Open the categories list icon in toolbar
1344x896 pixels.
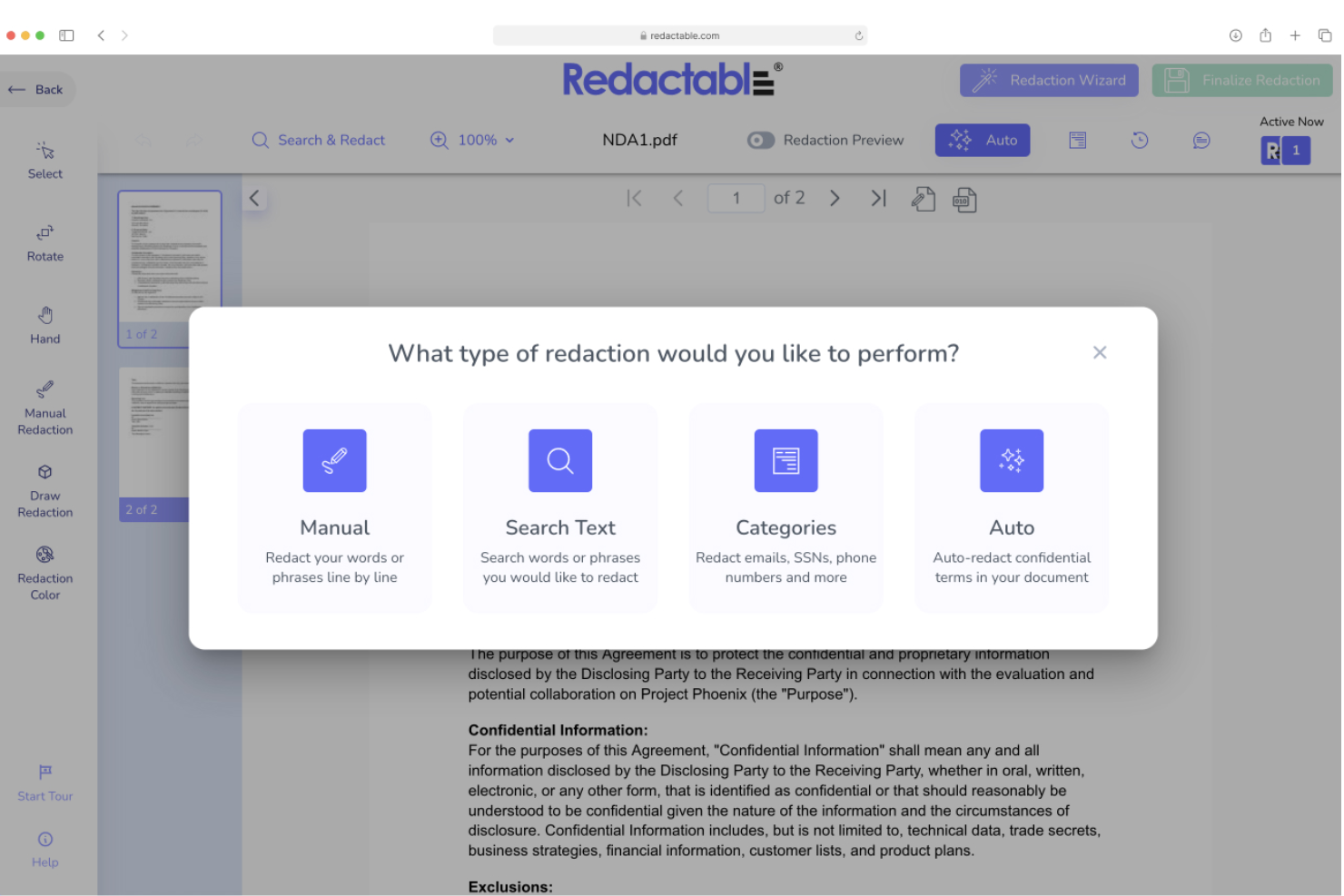(1078, 140)
